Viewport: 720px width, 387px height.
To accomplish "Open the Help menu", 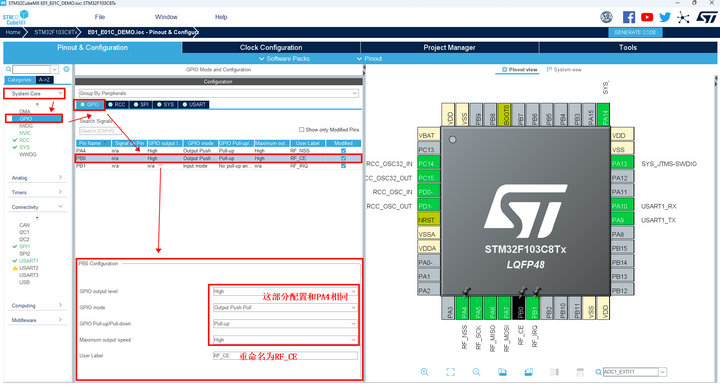I will [x=221, y=17].
